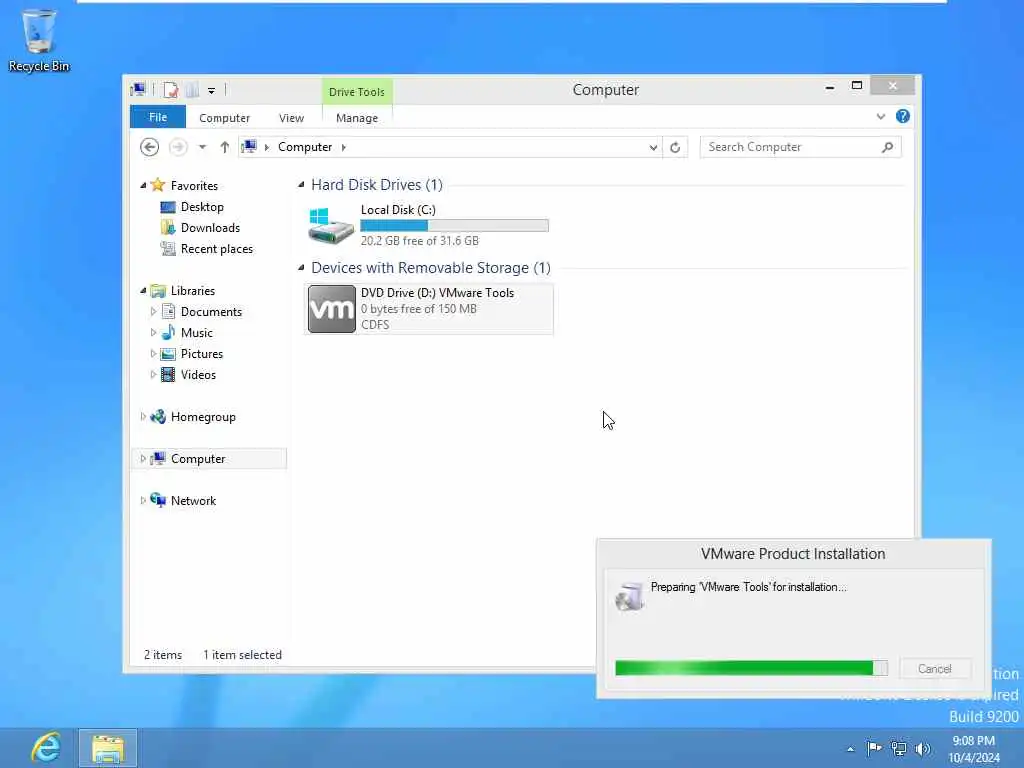Expand the Documents library node
This screenshot has height=768, width=1024.
click(x=153, y=312)
